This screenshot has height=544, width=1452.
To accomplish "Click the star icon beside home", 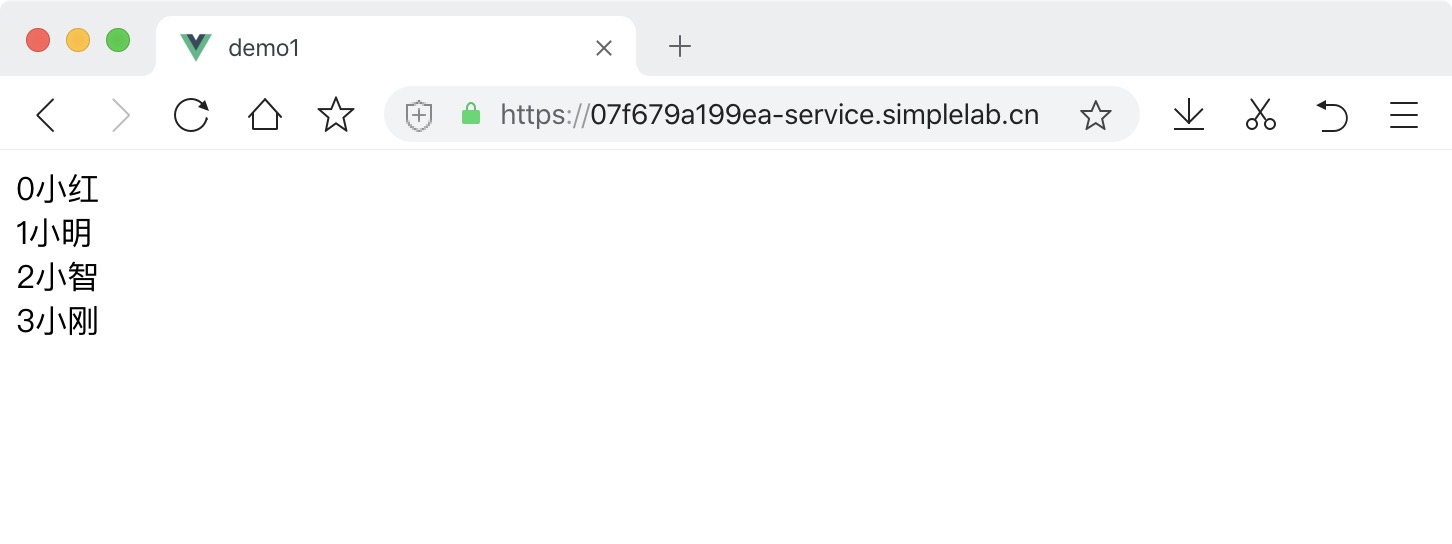I will (x=336, y=115).
